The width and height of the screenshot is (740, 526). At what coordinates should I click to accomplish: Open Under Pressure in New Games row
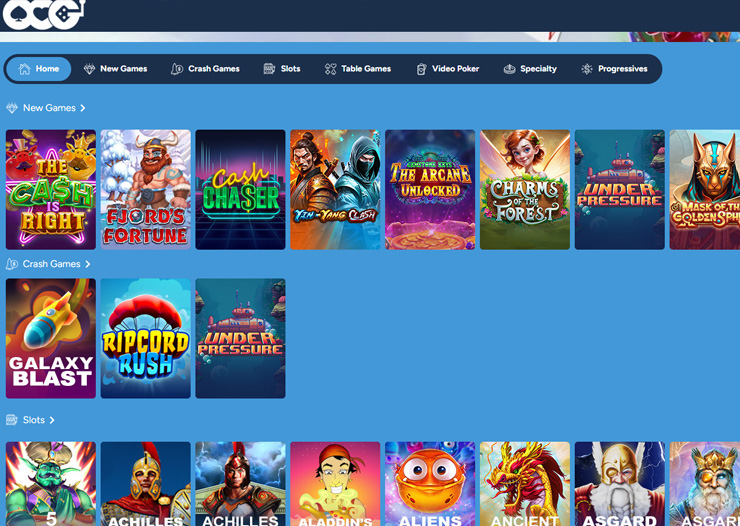pos(620,190)
